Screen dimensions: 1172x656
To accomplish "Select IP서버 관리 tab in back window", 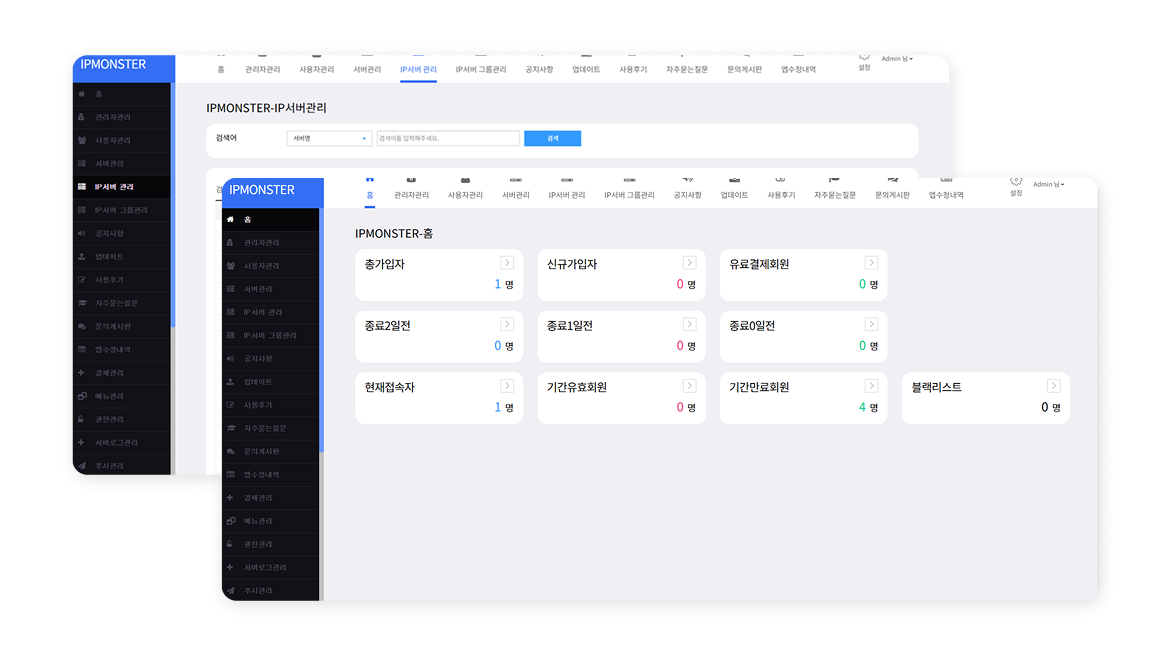I will (418, 67).
